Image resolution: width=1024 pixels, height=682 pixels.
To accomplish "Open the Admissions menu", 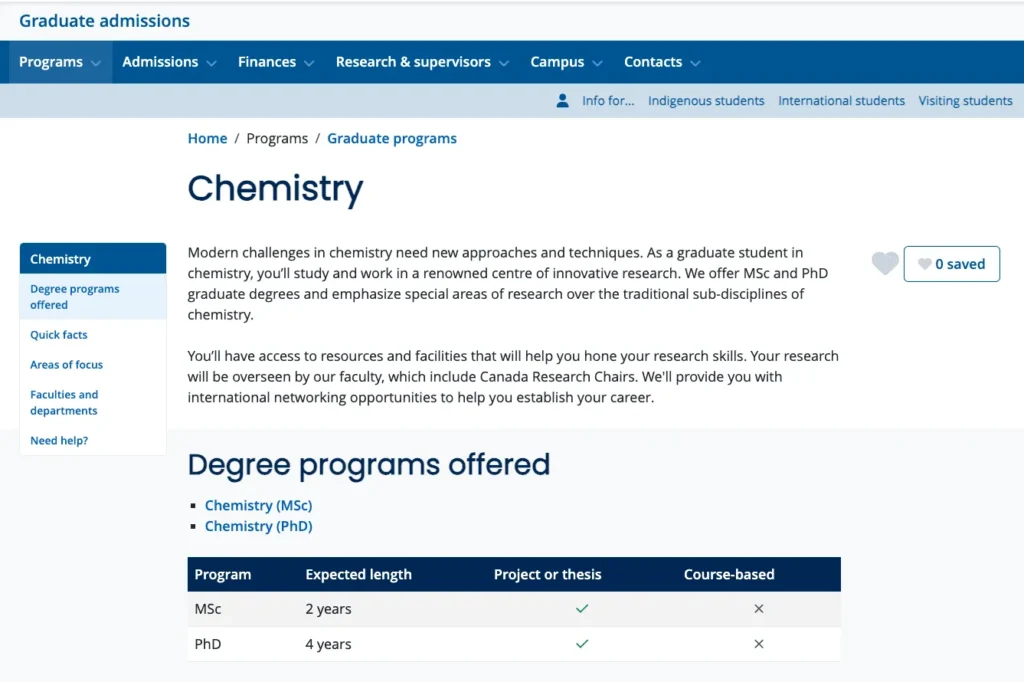I will (x=160, y=61).
